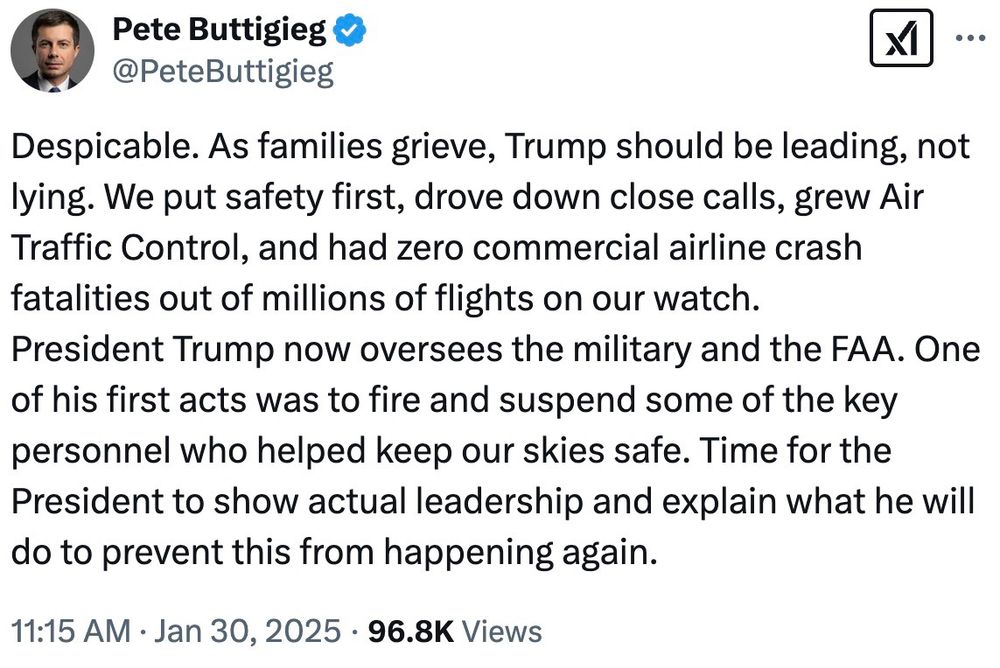Click the Jan 30, 2025 date
This screenshot has height=668, width=1000.
click(247, 631)
